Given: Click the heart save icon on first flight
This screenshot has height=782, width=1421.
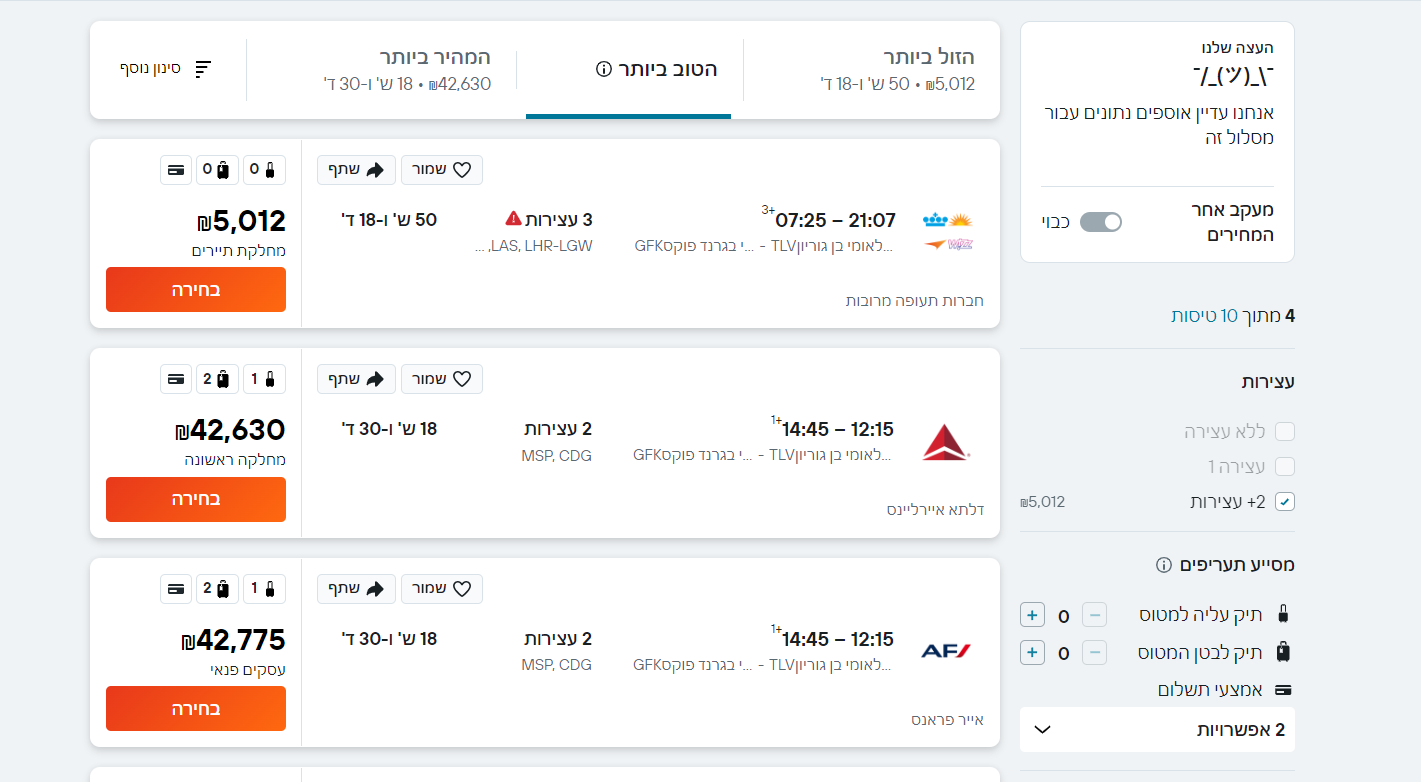Looking at the screenshot, I should point(461,170).
